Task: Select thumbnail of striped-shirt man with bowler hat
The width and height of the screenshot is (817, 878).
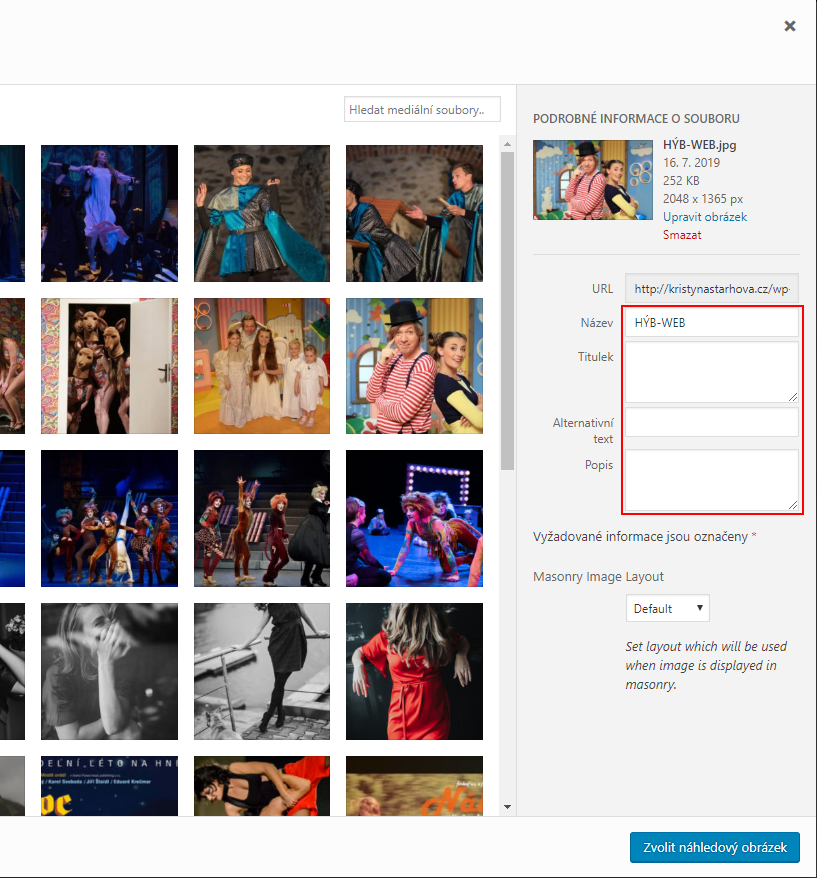Action: [x=414, y=366]
